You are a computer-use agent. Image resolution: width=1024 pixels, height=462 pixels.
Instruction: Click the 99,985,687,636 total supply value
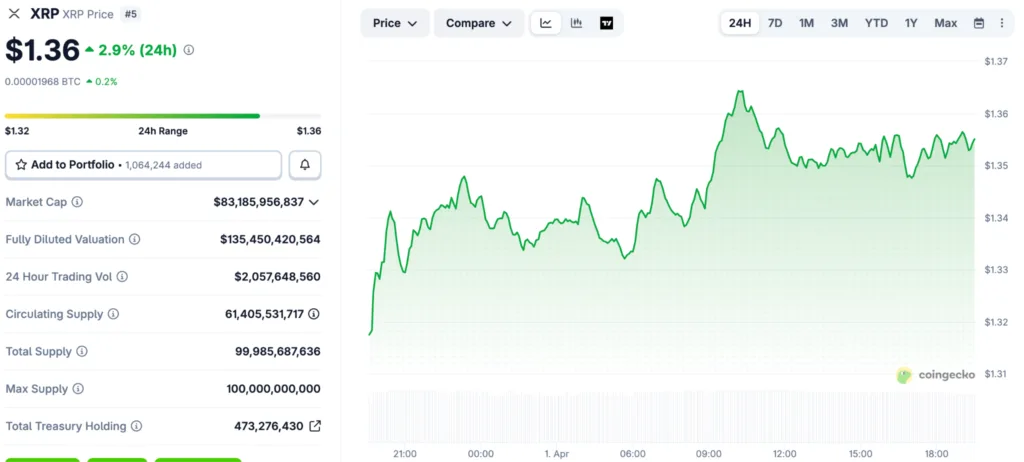pyautogui.click(x=278, y=352)
